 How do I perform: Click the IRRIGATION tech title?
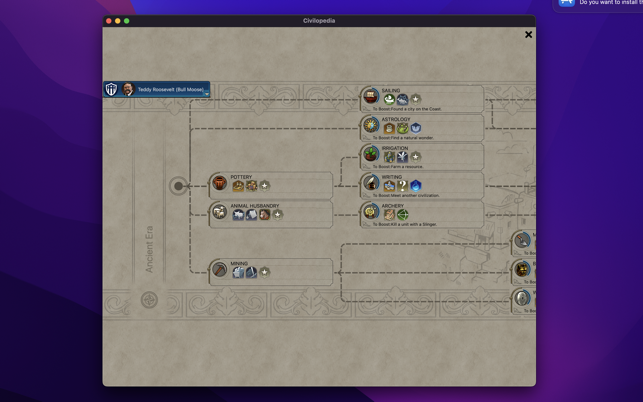[394, 148]
